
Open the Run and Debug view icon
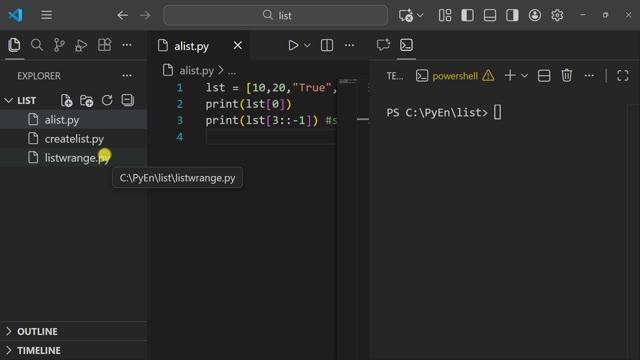(81, 45)
